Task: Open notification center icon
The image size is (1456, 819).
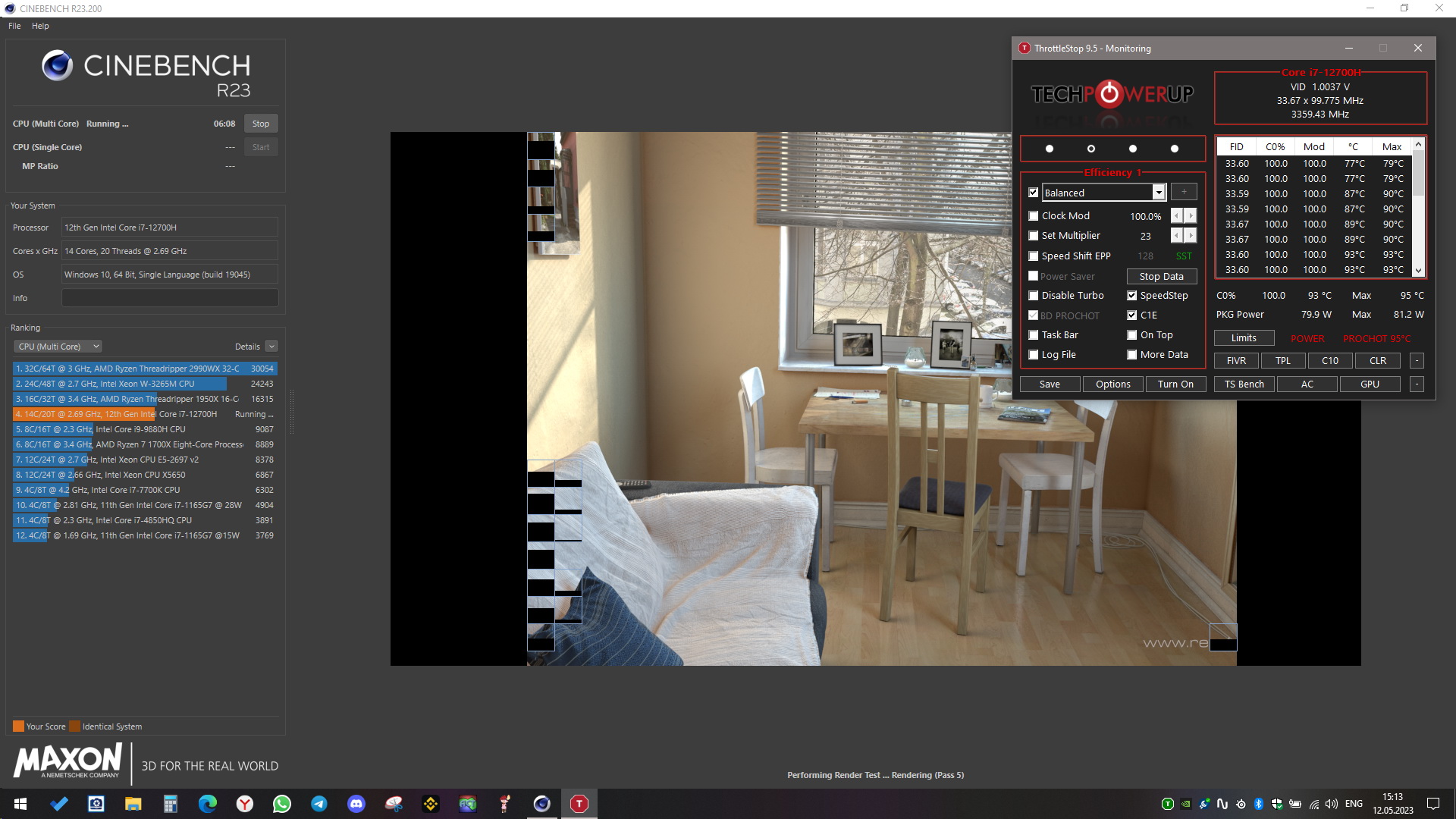Action: coord(1433,804)
